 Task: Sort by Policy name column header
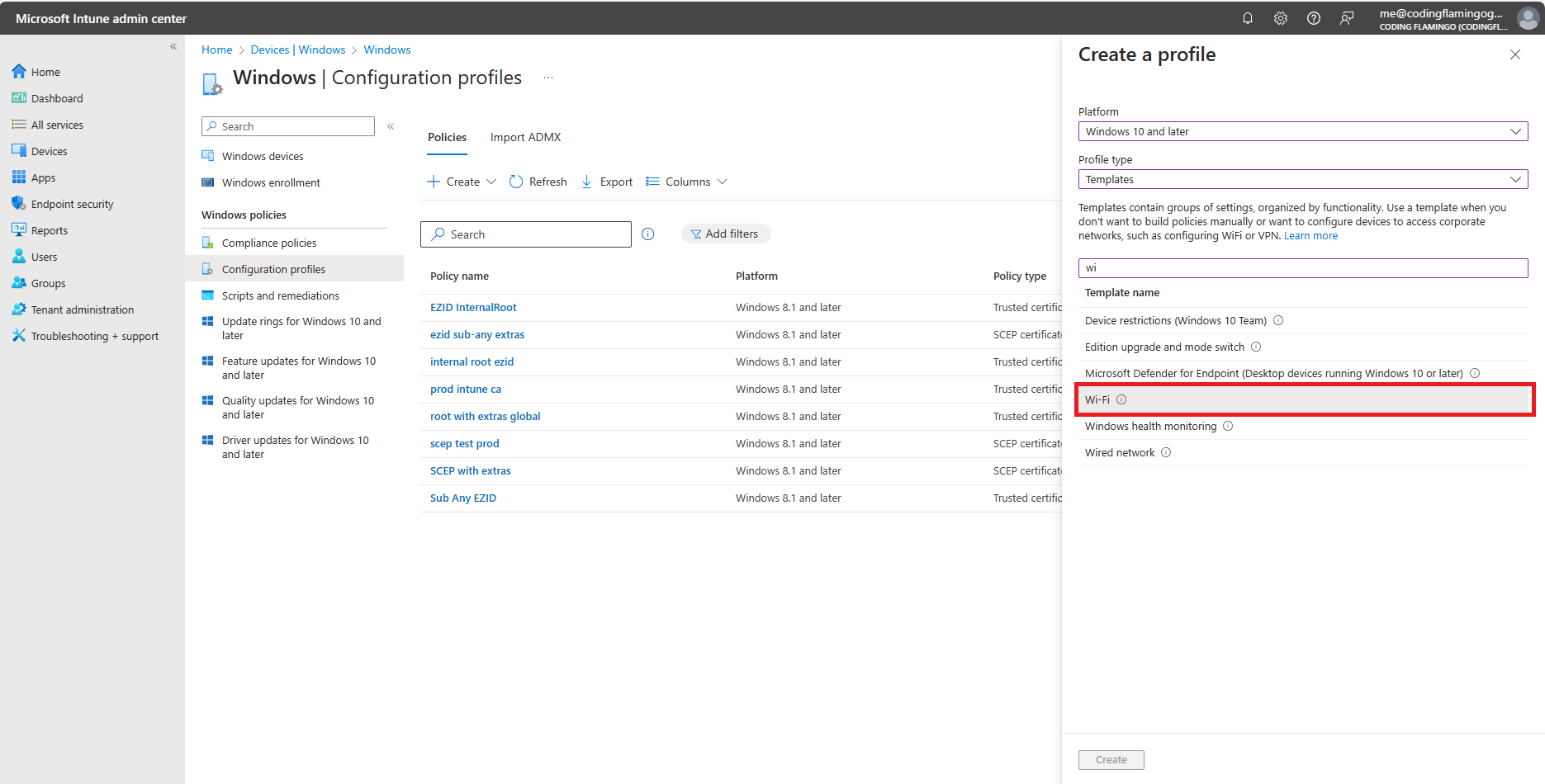(459, 276)
